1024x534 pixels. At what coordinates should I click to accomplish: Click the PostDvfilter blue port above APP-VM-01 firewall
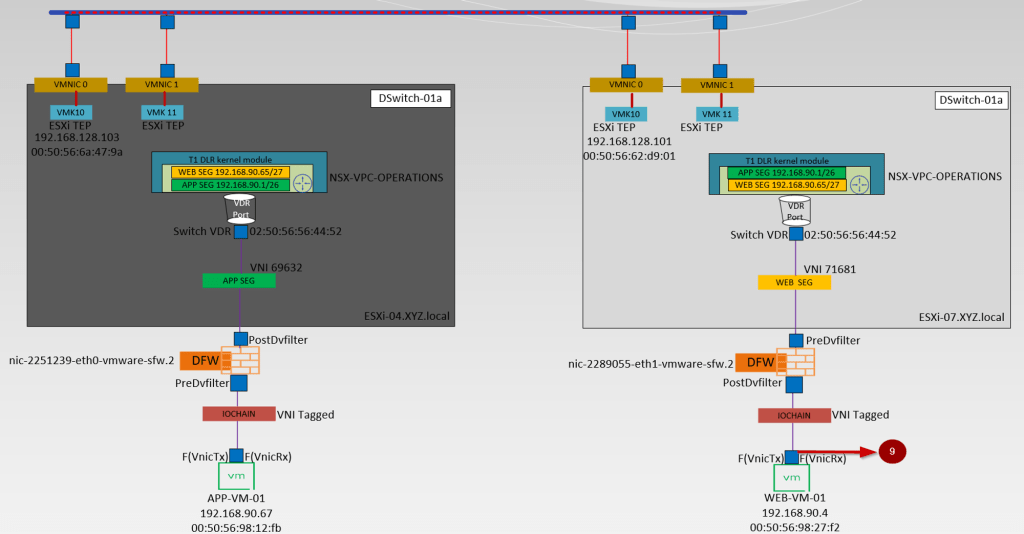(240, 339)
